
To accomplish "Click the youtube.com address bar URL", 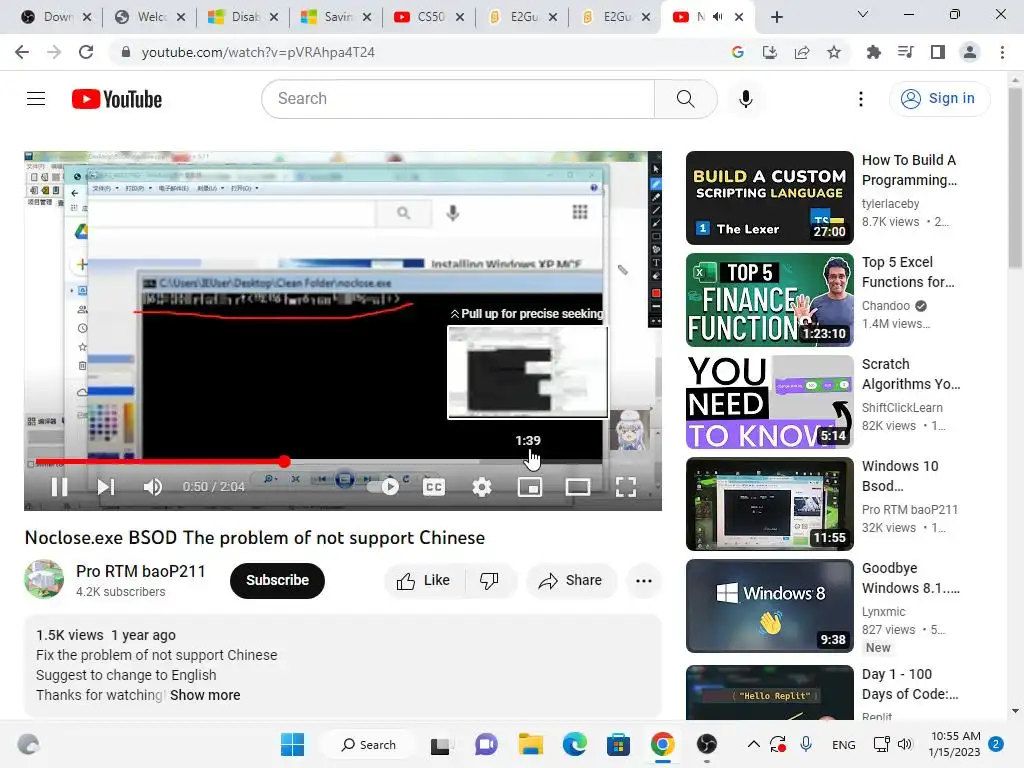I will [258, 52].
